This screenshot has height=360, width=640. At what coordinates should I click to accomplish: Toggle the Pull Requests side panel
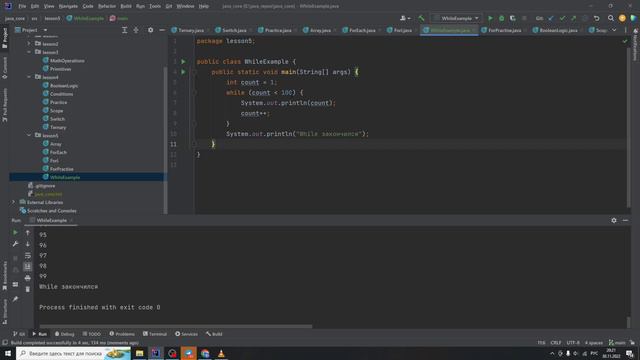pos(4,104)
